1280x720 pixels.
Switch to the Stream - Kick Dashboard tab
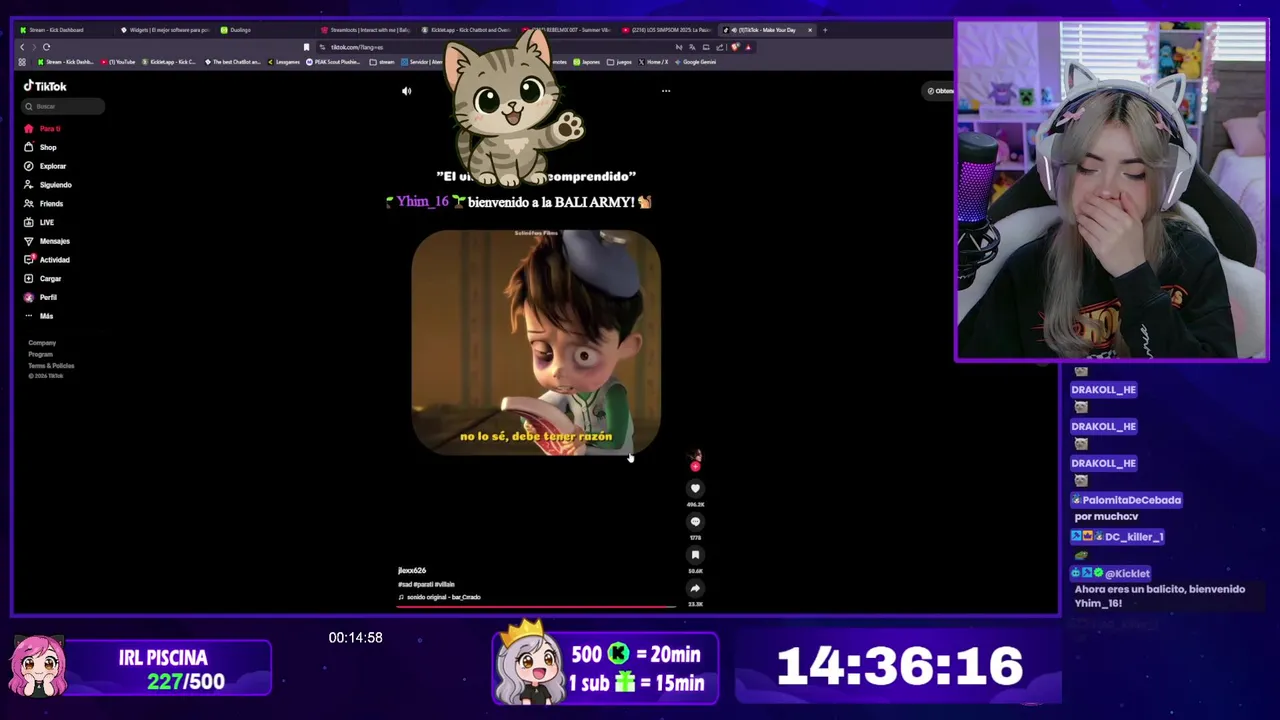tap(57, 30)
